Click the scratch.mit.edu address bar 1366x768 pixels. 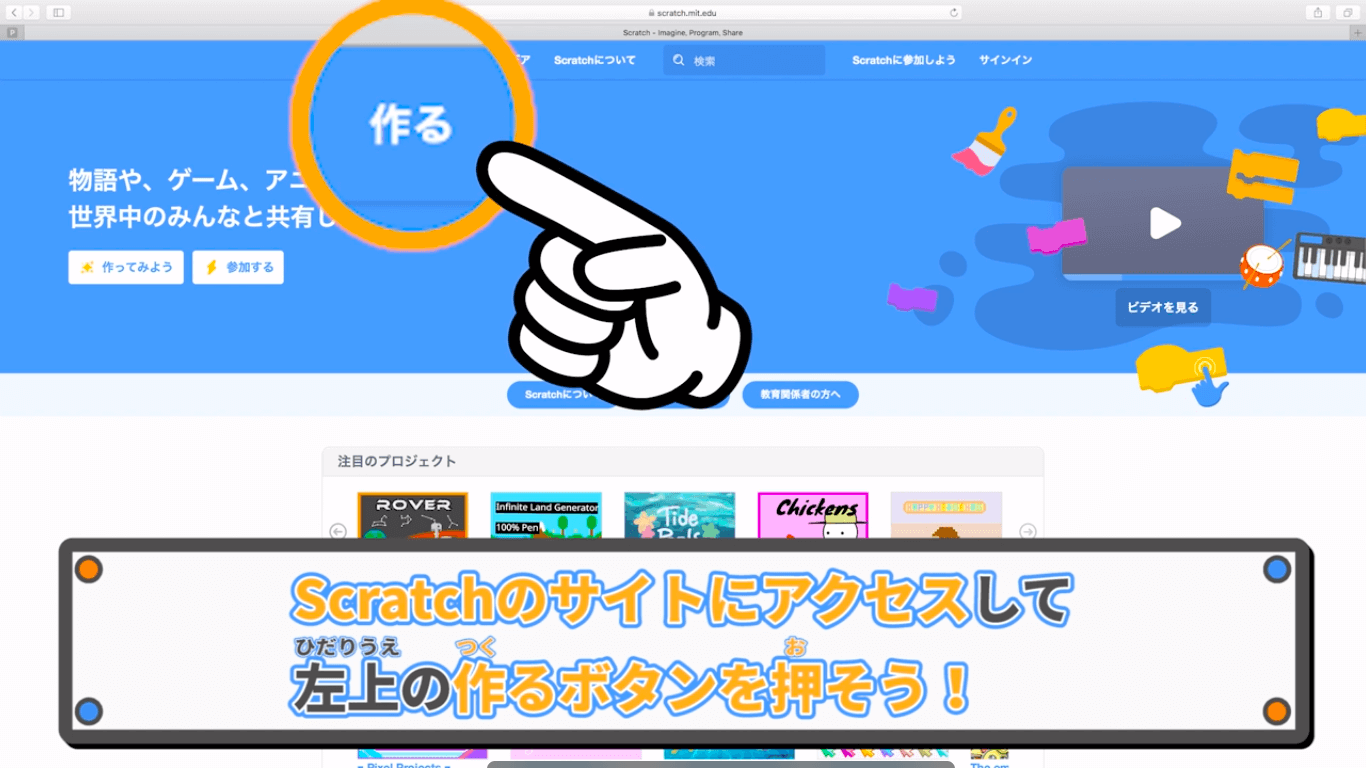pyautogui.click(x=683, y=12)
